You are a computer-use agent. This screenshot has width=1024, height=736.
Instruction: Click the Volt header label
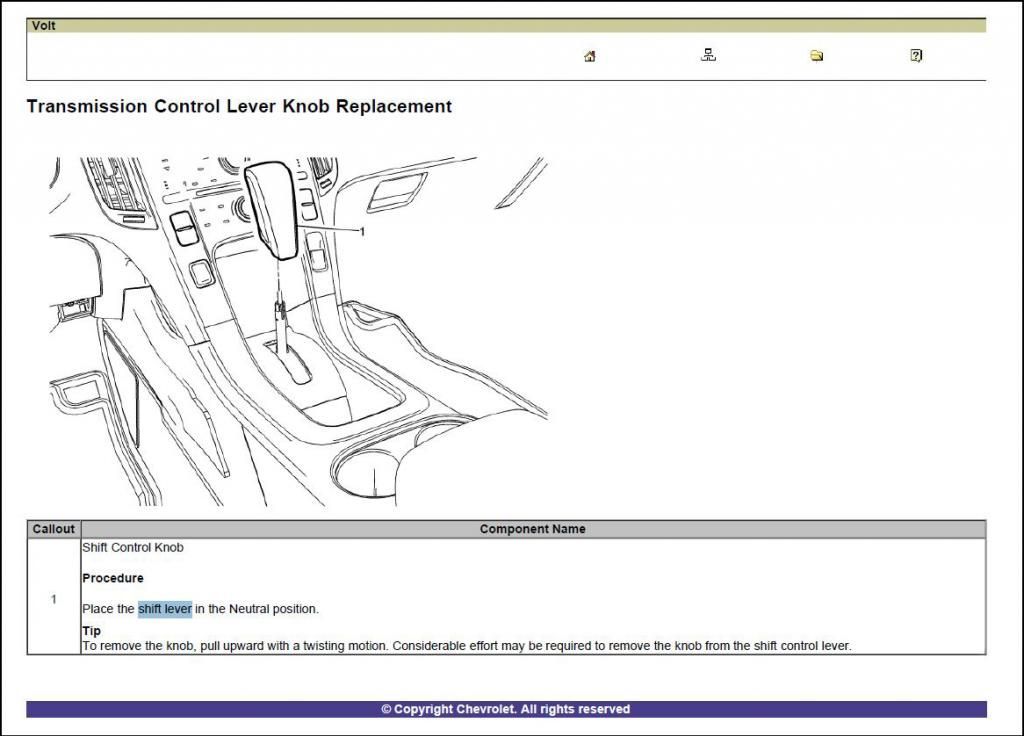coord(43,26)
